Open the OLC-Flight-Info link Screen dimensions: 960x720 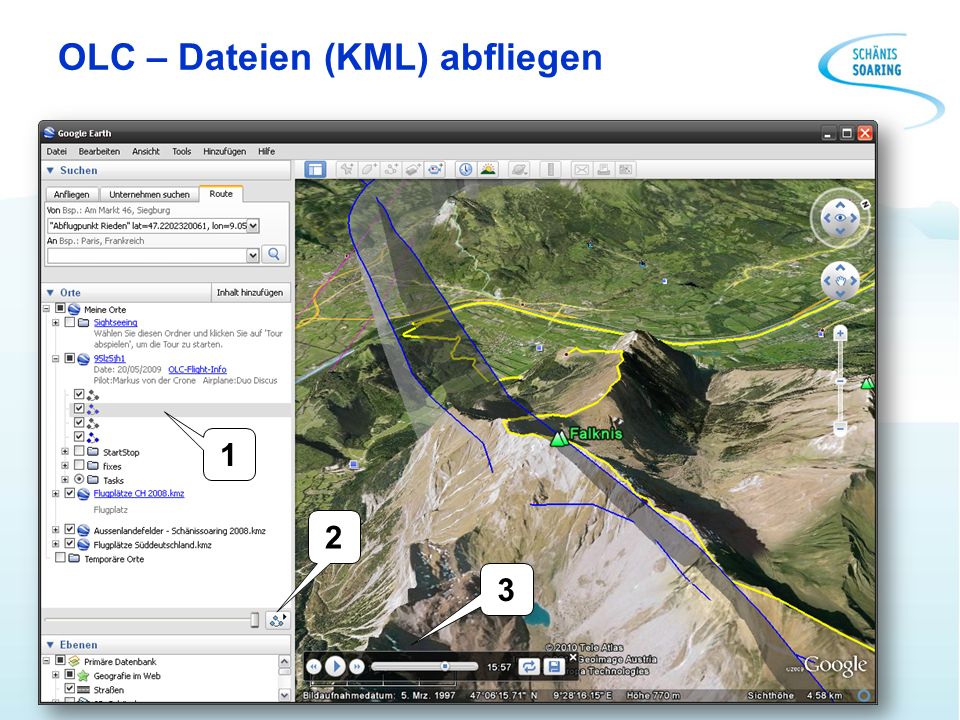[x=197, y=369]
